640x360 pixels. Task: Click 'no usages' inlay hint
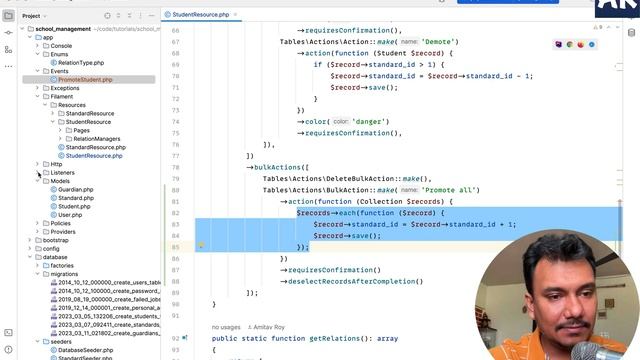tap(226, 327)
